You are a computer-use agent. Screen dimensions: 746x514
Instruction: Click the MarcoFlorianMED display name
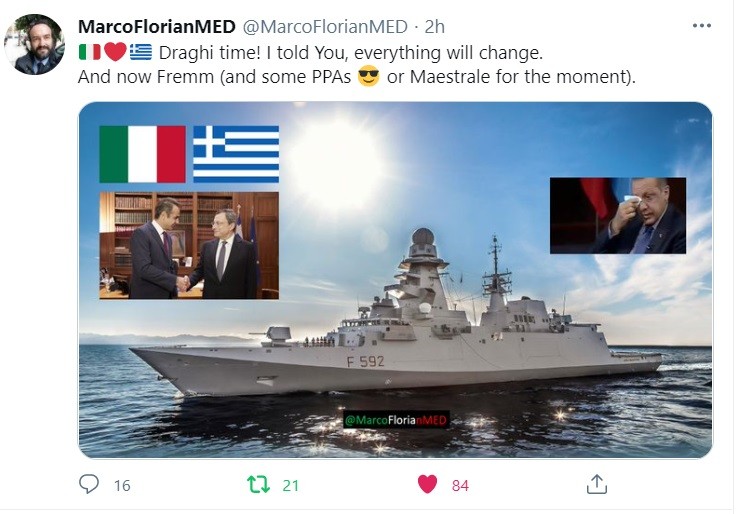[157, 27]
